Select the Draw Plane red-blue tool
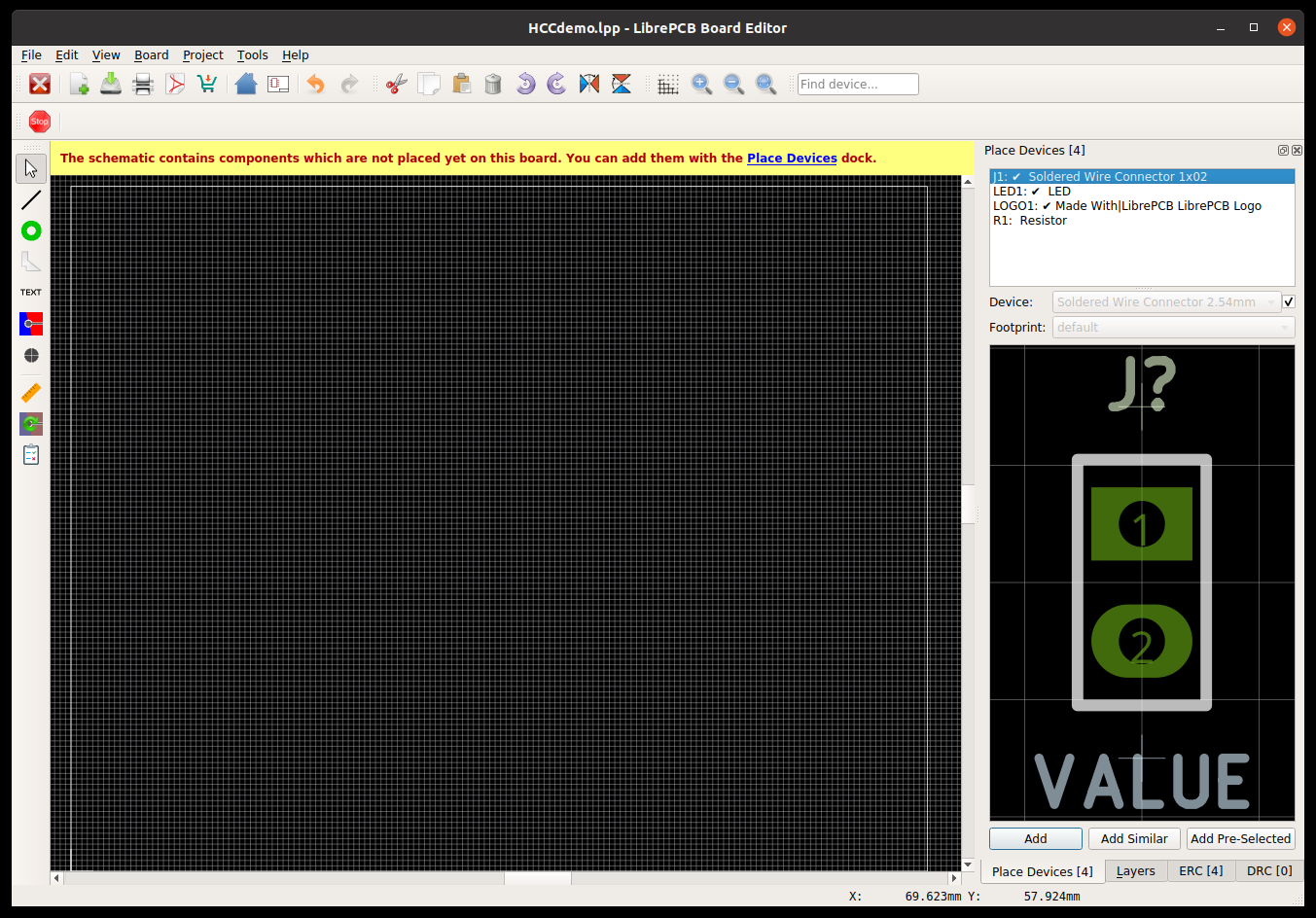 (31, 324)
